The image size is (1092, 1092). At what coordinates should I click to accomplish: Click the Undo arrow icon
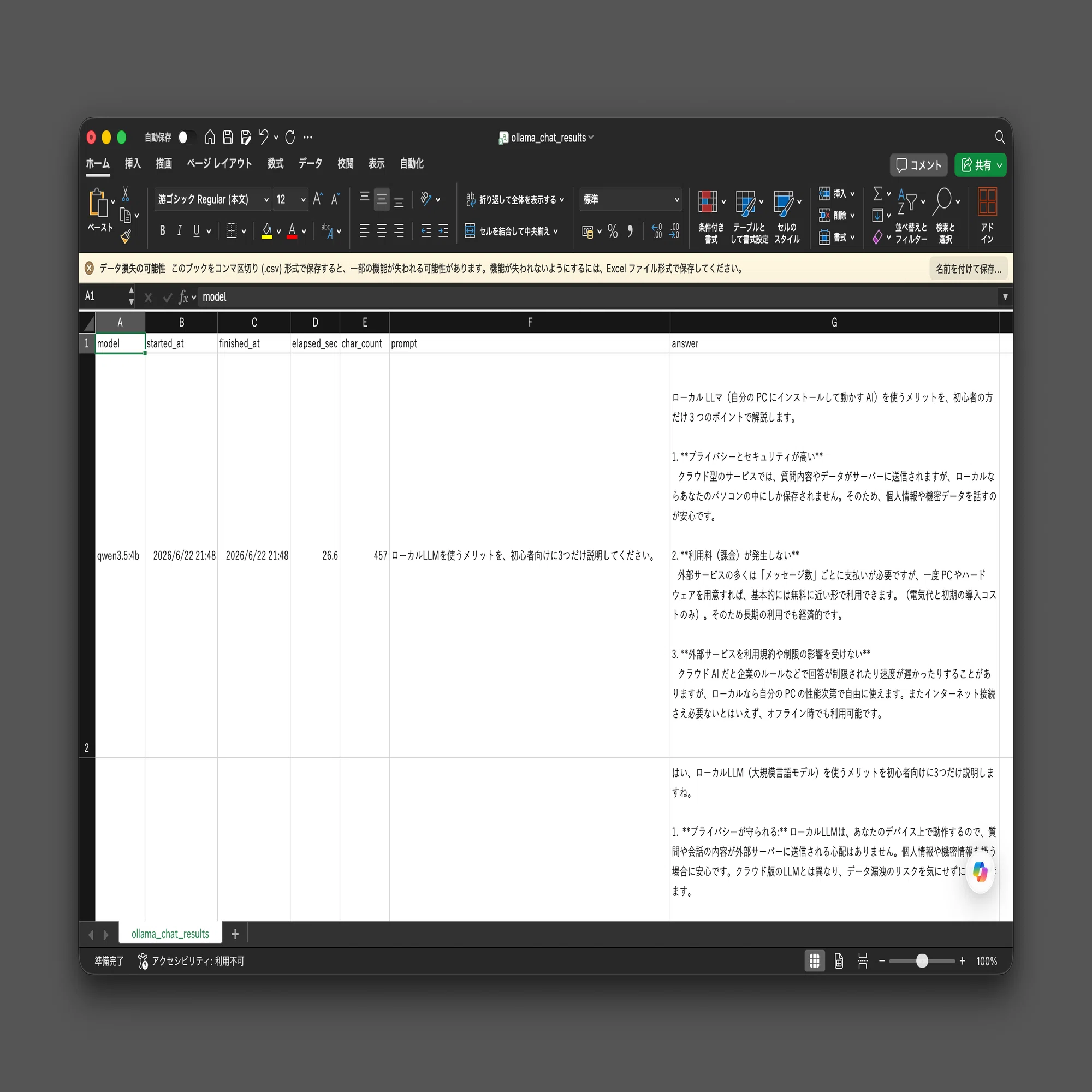[263, 138]
